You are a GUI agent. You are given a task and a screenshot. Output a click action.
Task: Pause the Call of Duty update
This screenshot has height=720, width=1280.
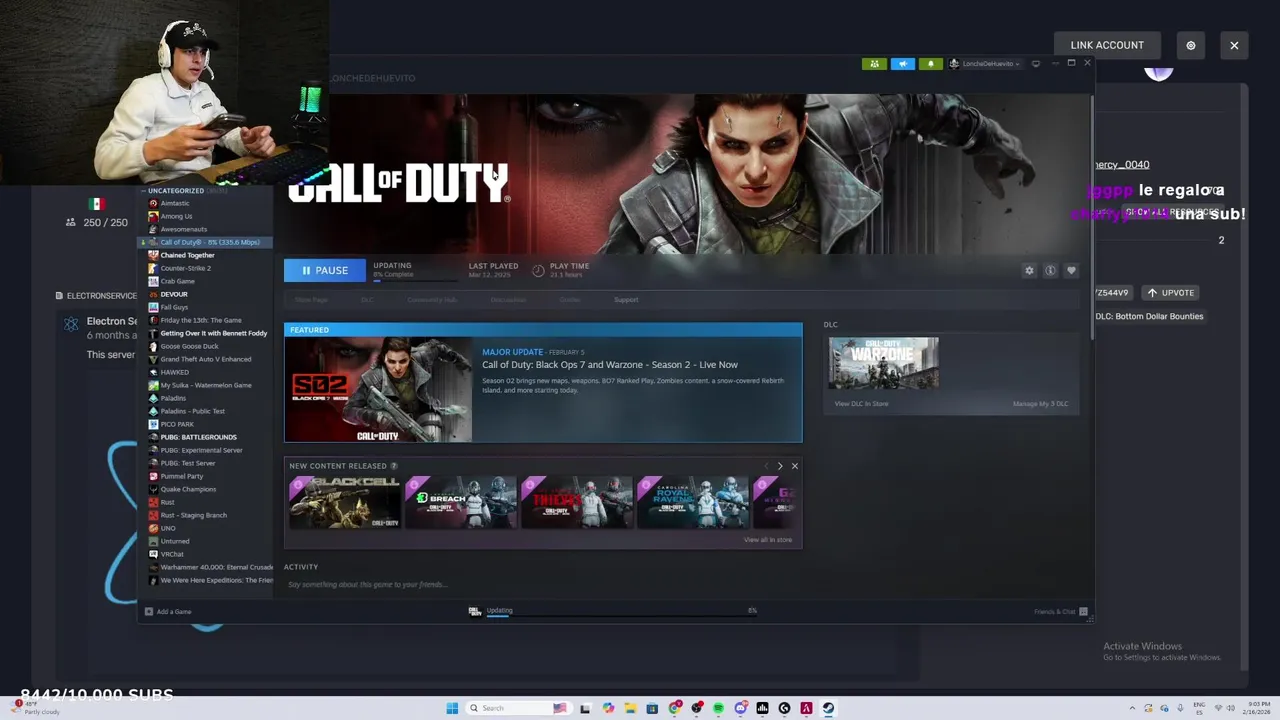pos(325,270)
